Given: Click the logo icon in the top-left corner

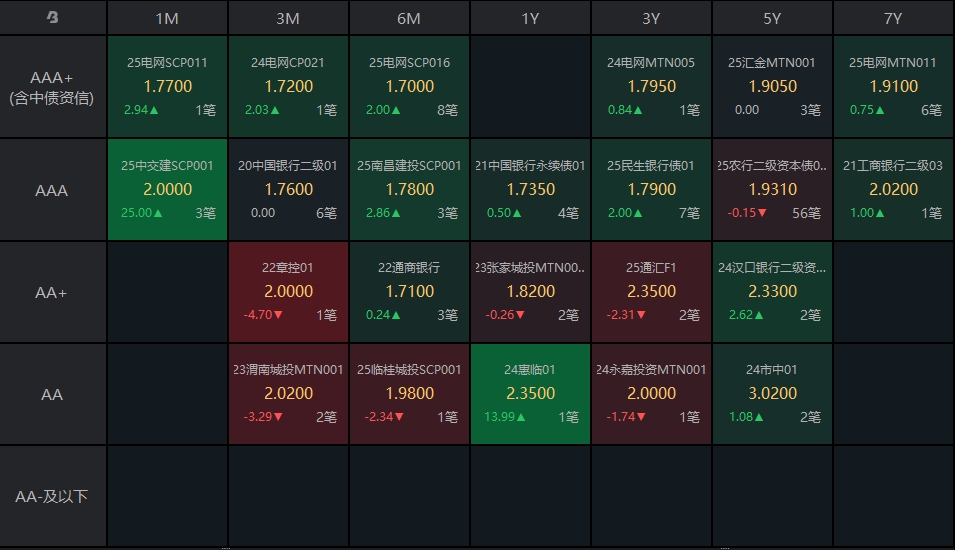Looking at the screenshot, I should (53, 18).
